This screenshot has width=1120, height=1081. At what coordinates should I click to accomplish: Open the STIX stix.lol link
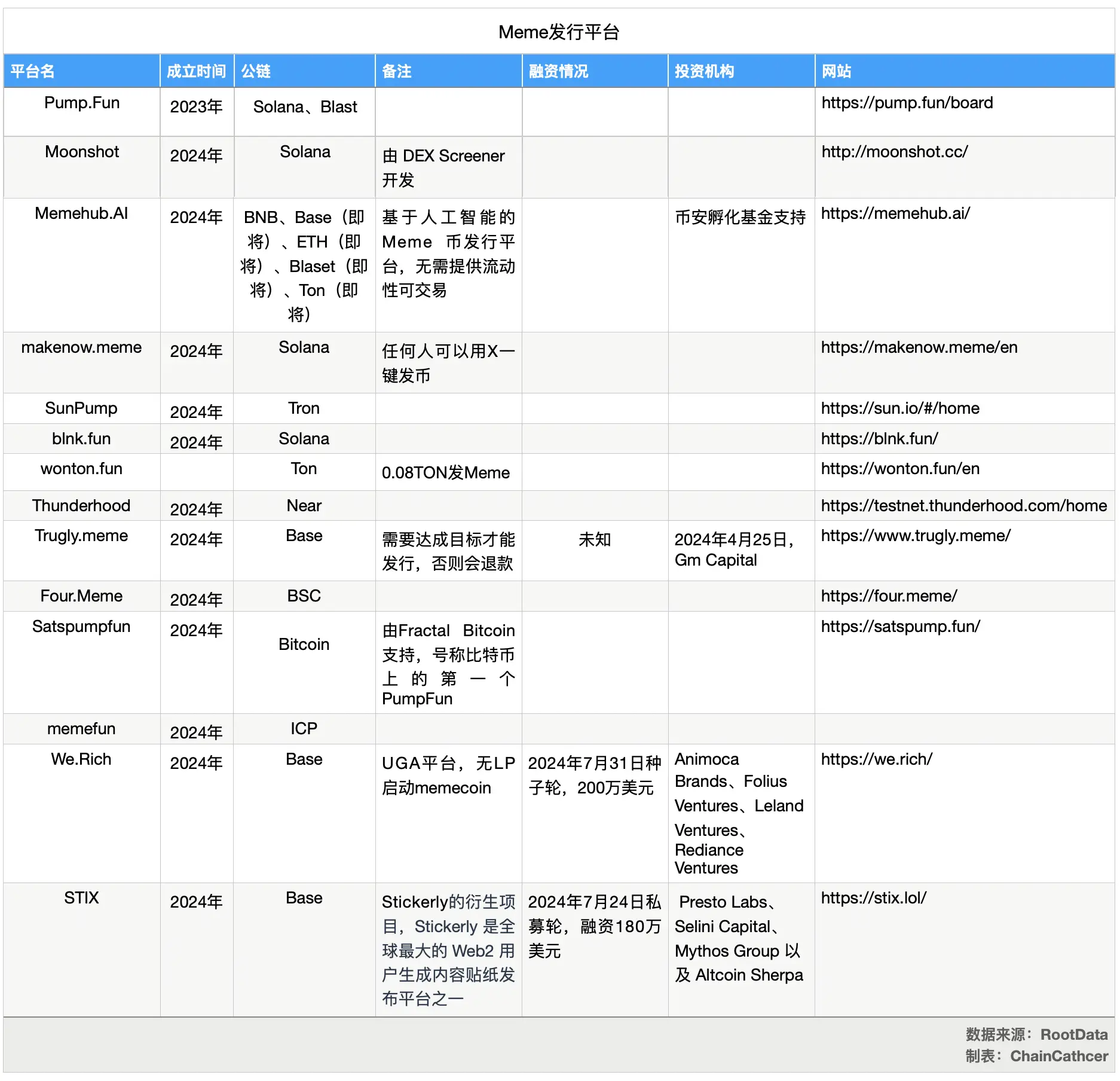(872, 897)
